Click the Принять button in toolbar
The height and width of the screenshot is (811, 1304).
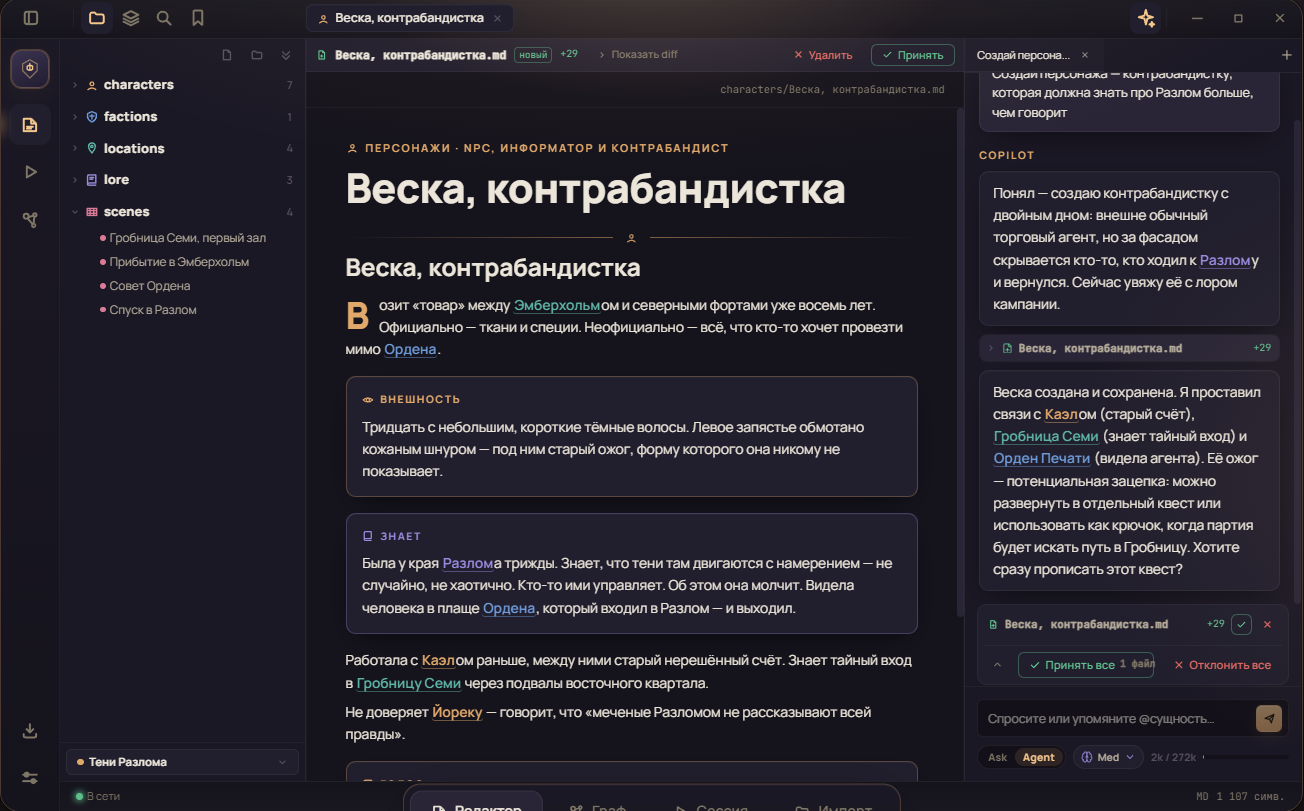(x=912, y=55)
